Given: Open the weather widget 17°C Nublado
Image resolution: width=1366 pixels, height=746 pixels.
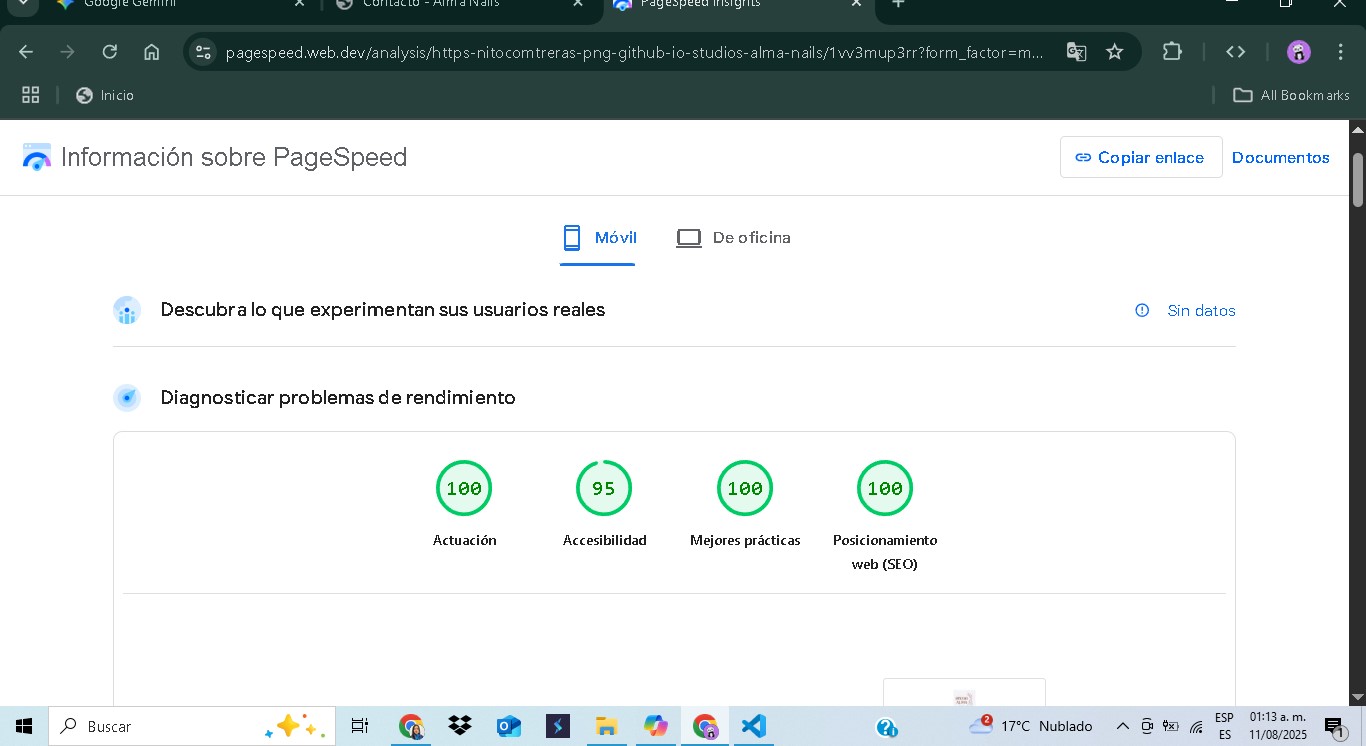Looking at the screenshot, I should (1031, 726).
